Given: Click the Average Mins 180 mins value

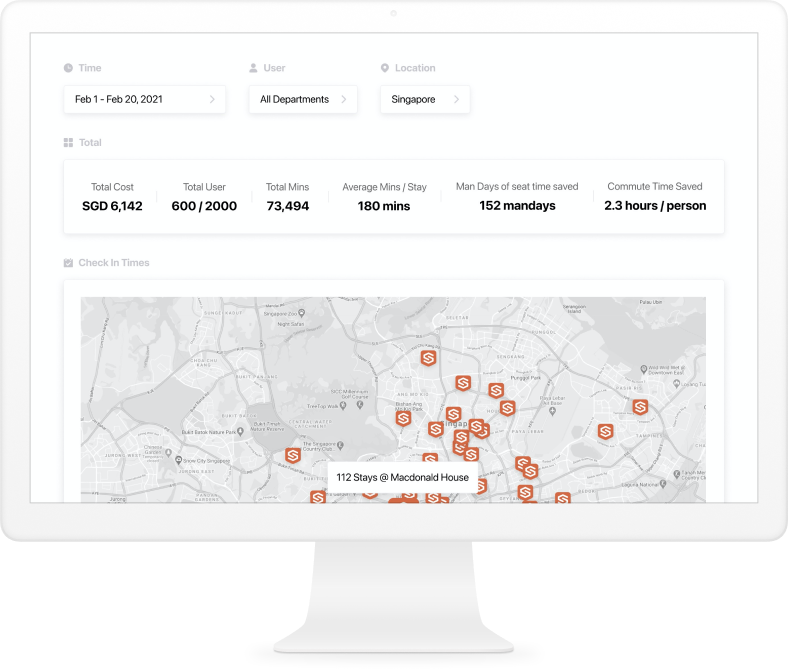Looking at the screenshot, I should pyautogui.click(x=384, y=206).
